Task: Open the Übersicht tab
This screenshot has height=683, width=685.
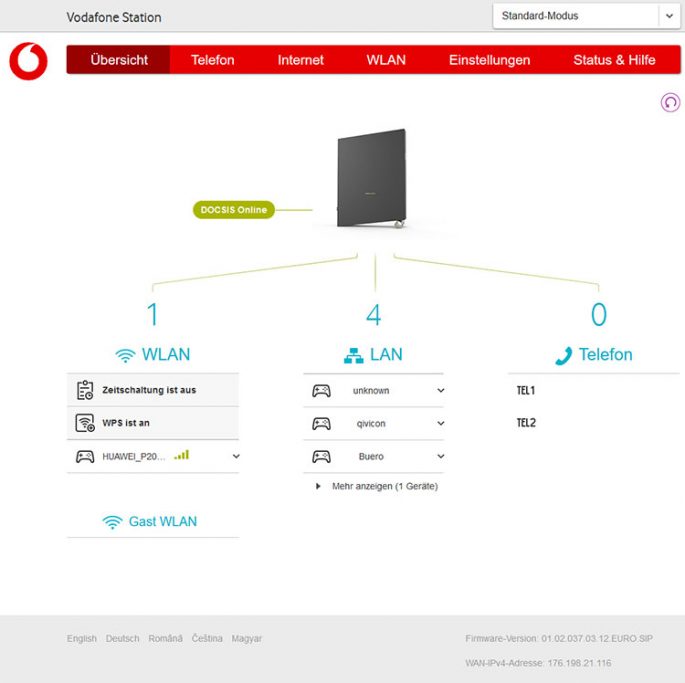Action: click(119, 60)
